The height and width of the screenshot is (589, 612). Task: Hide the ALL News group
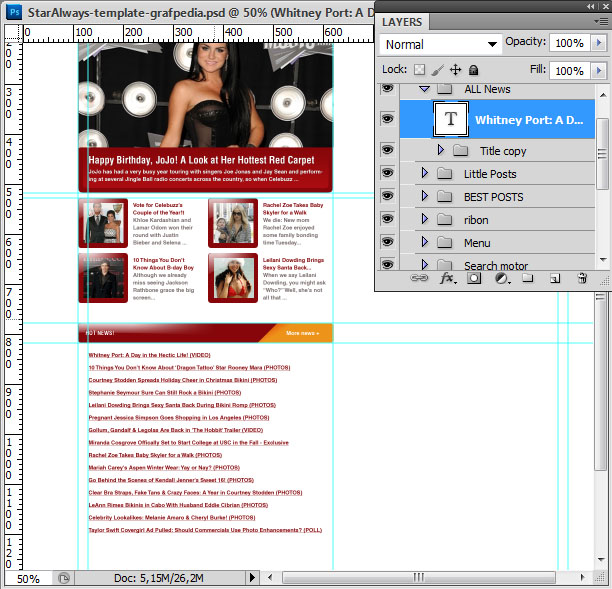(x=387, y=89)
